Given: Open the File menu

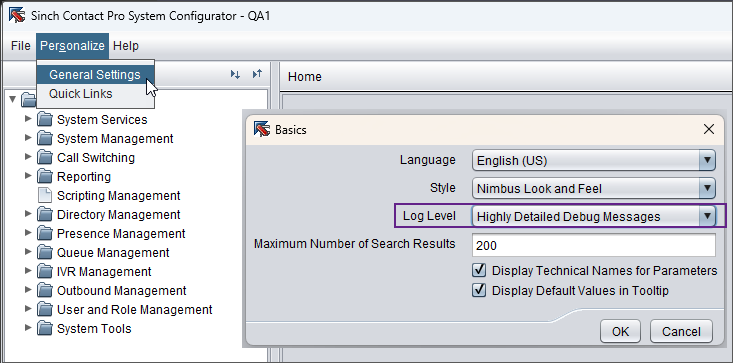Looking at the screenshot, I should pos(21,46).
